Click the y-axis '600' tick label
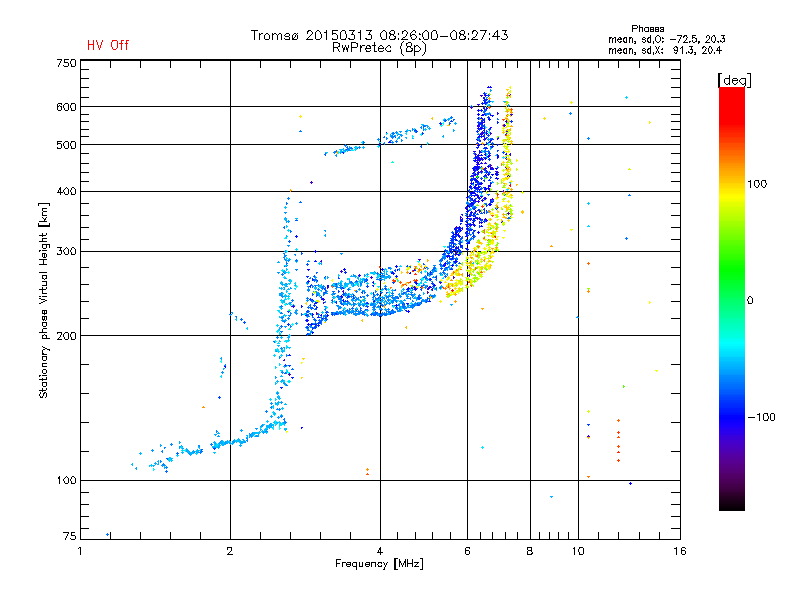The image size is (800, 600). coord(66,107)
